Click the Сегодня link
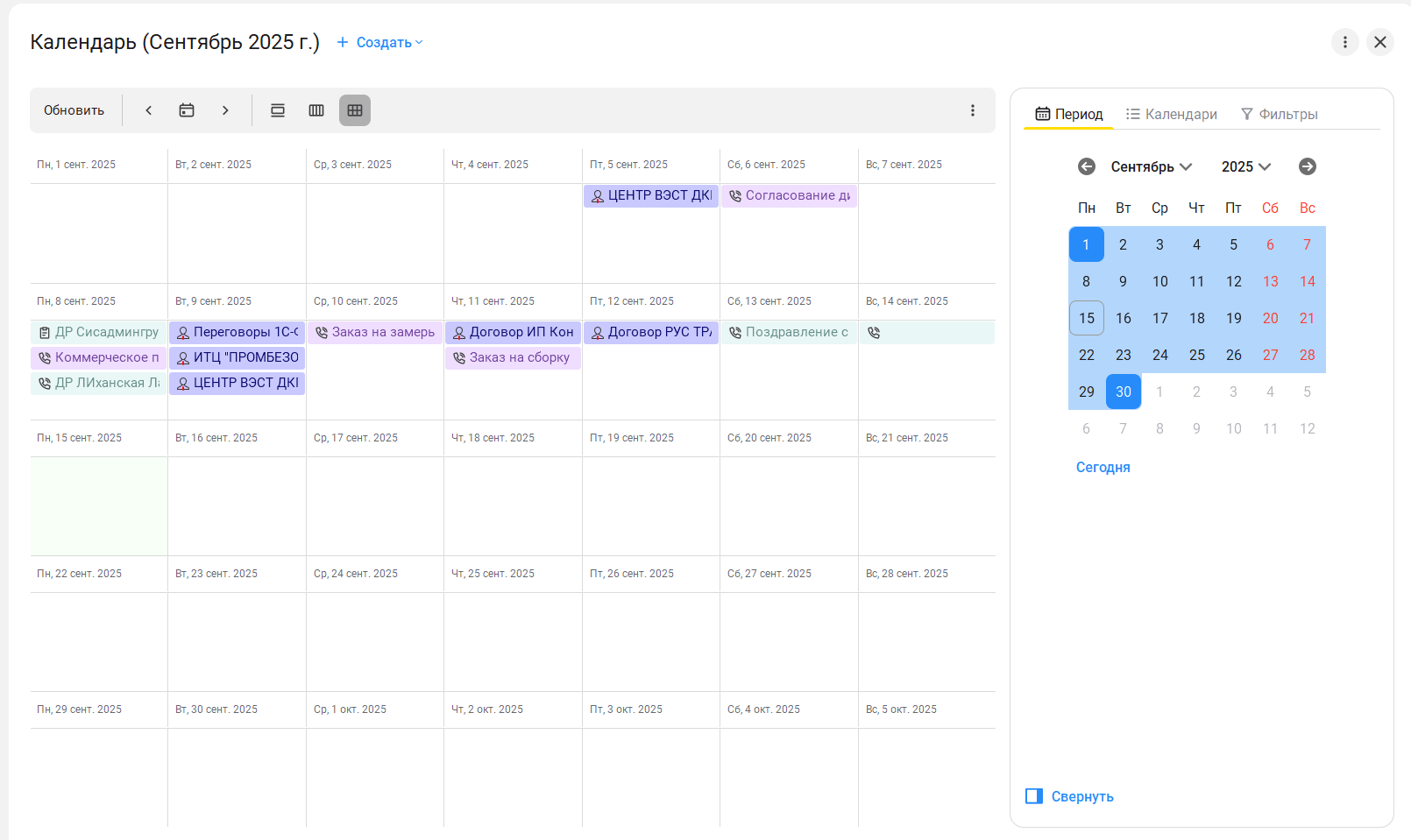Screen dimensions: 1411x840 click(x=1103, y=467)
